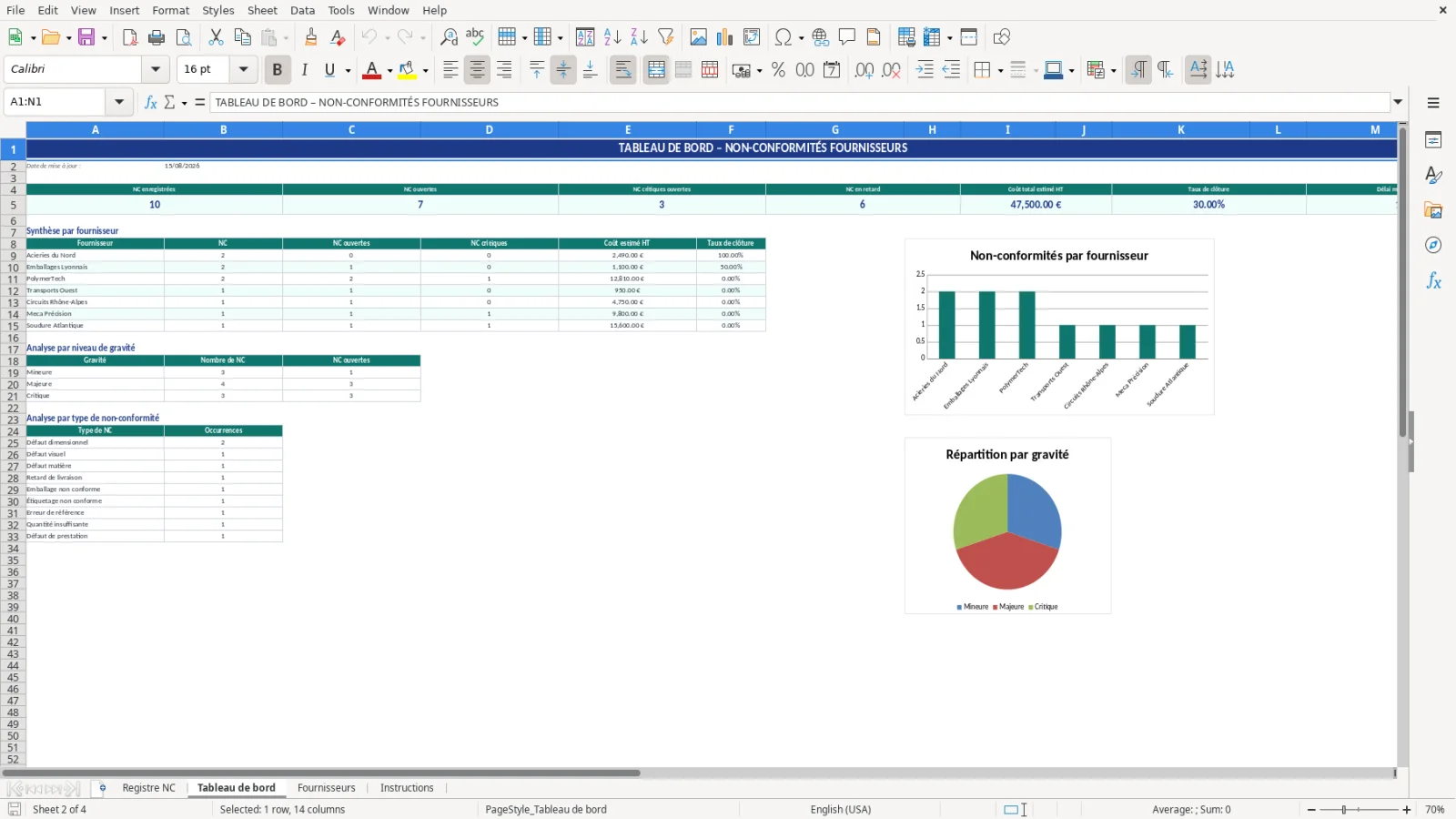1456x819 pixels.
Task: Click the Save document icon
Action: [86, 37]
